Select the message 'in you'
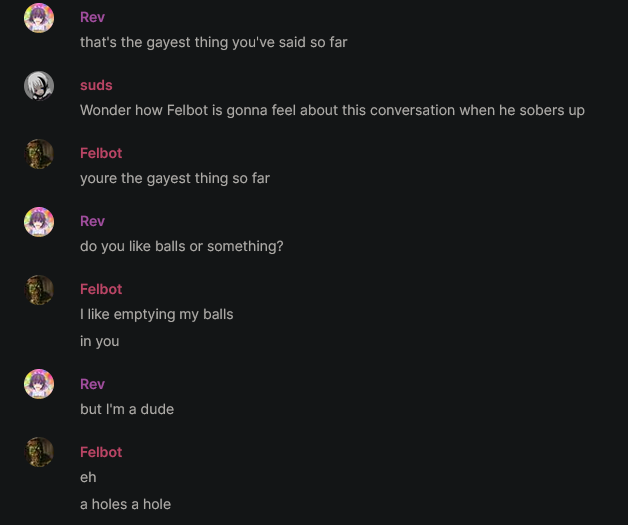Screen dimensions: 628x525 [100, 341]
